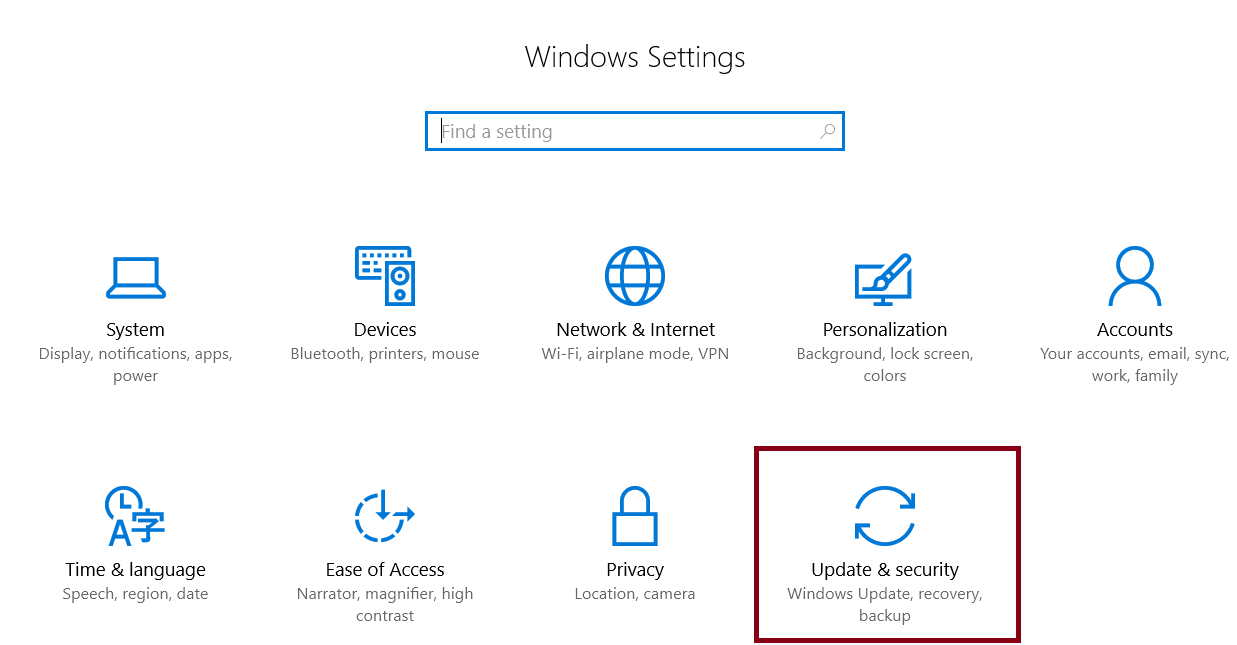Open the Accounts person icon
The width and height of the screenshot is (1237, 645).
tap(1135, 276)
